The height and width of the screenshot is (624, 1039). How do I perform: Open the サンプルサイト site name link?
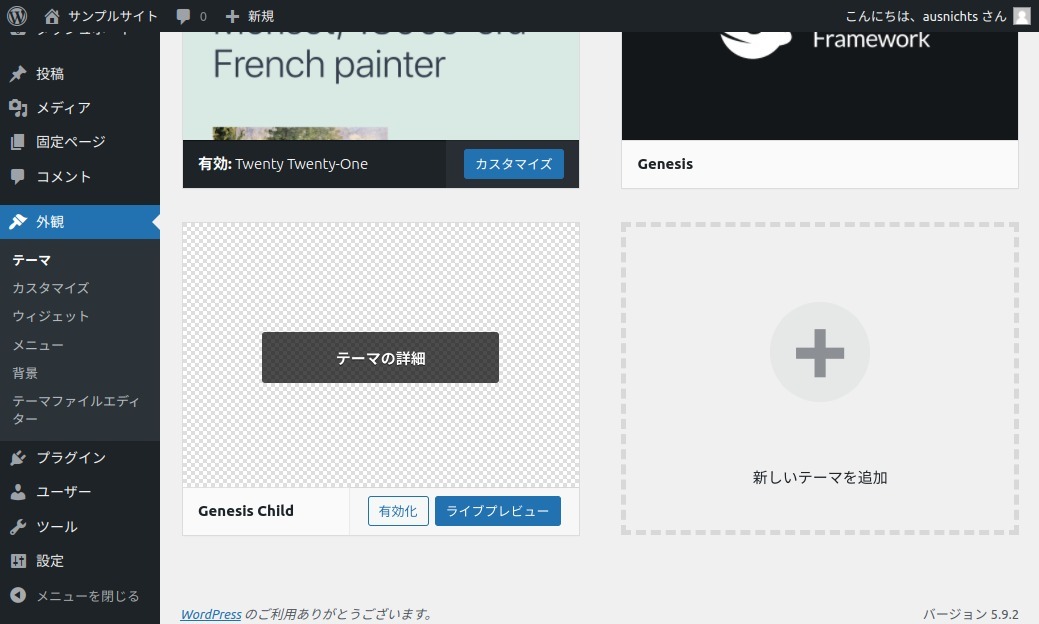113,16
